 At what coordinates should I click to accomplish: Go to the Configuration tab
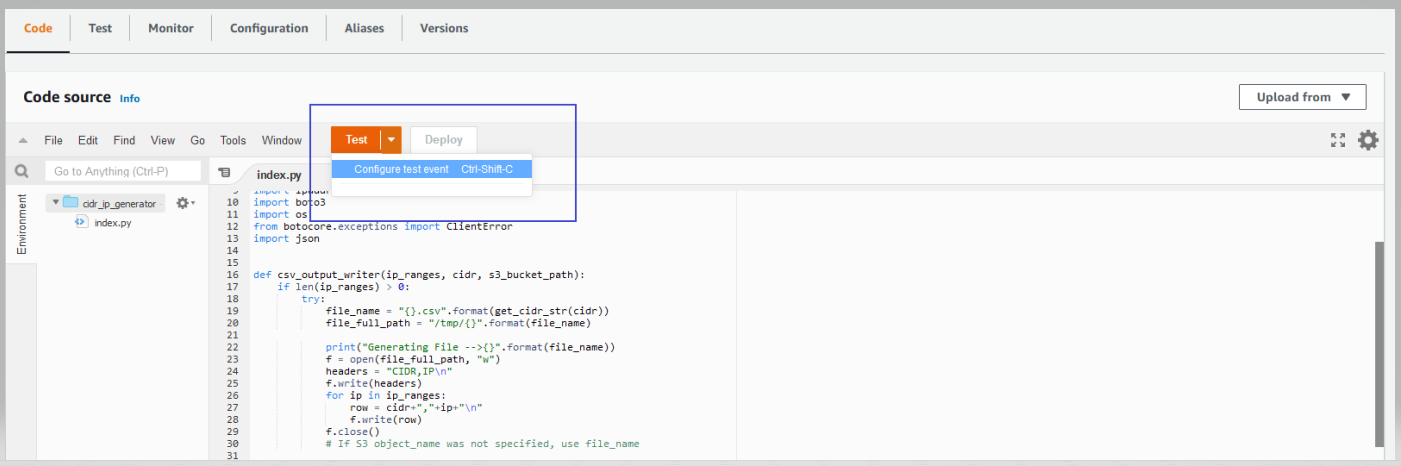(269, 28)
